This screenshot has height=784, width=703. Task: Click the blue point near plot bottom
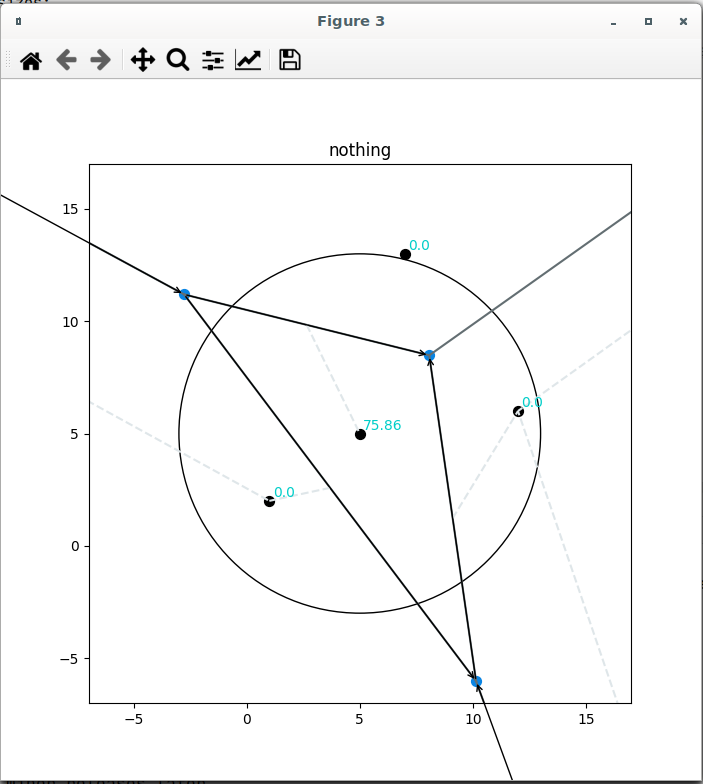(x=476, y=681)
